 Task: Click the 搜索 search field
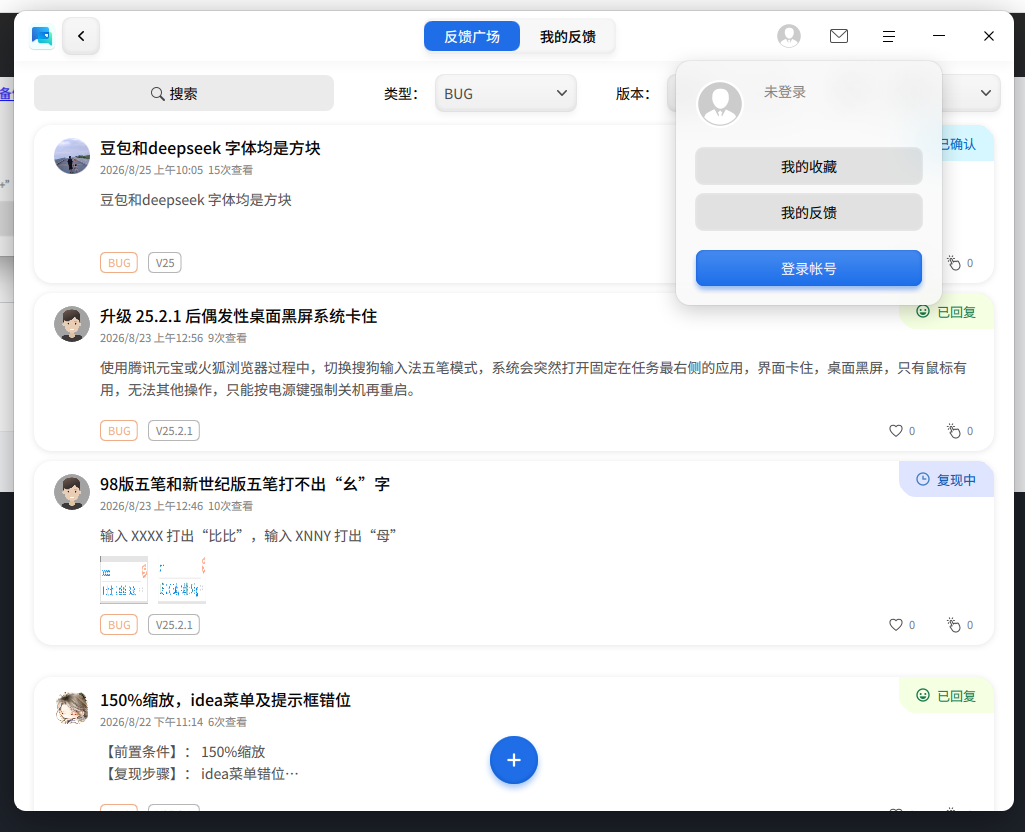[184, 93]
